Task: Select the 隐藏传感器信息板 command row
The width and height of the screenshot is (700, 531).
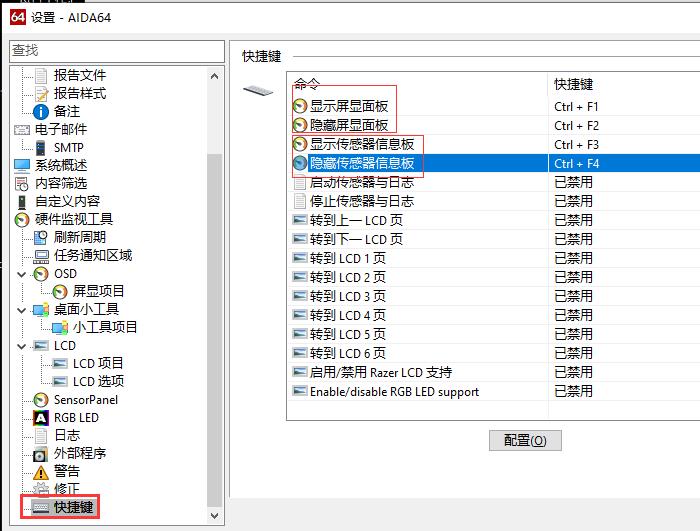Action: coord(493,163)
